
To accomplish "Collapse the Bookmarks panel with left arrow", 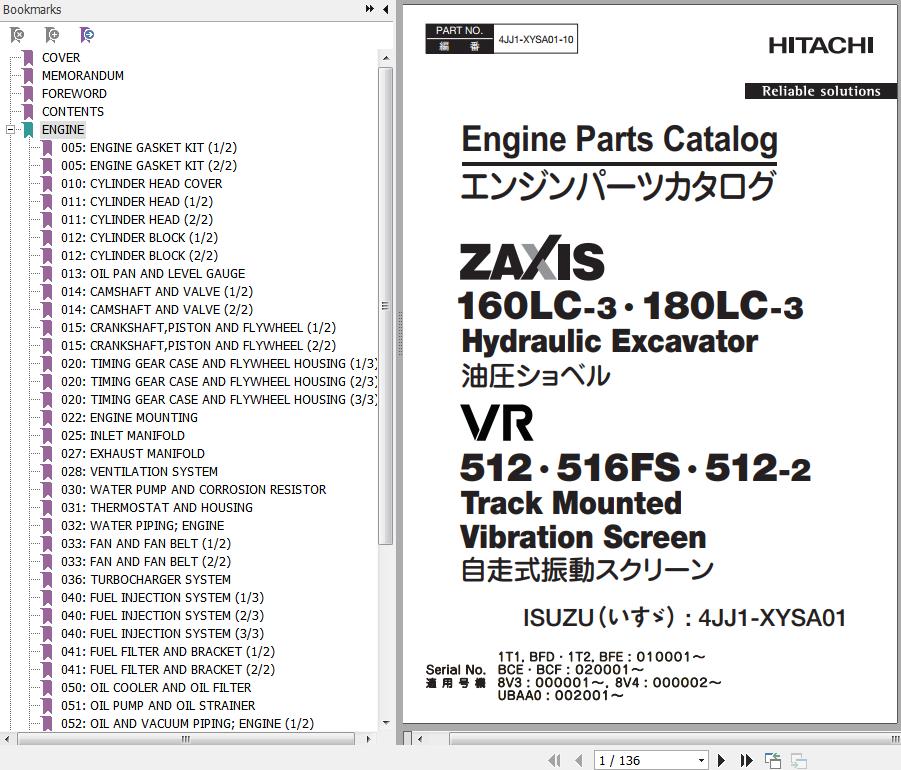I will click(x=386, y=9).
